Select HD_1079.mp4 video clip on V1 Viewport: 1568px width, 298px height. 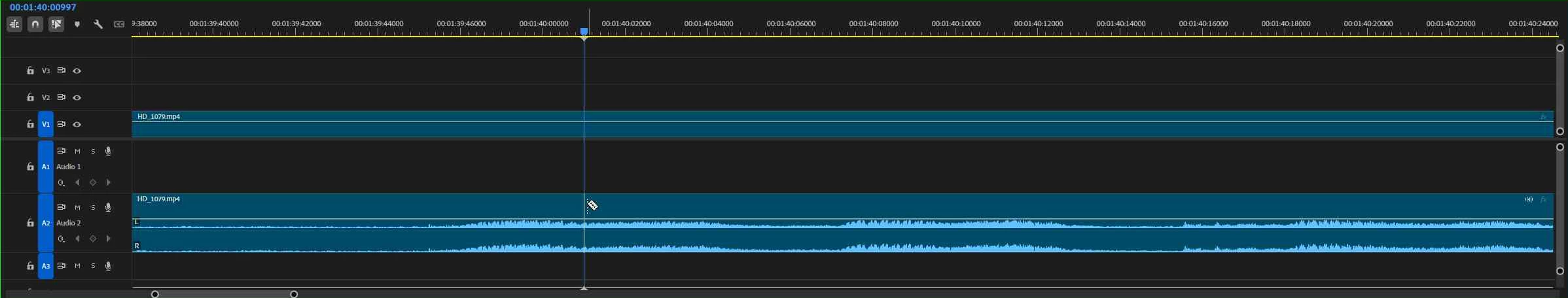pos(843,124)
